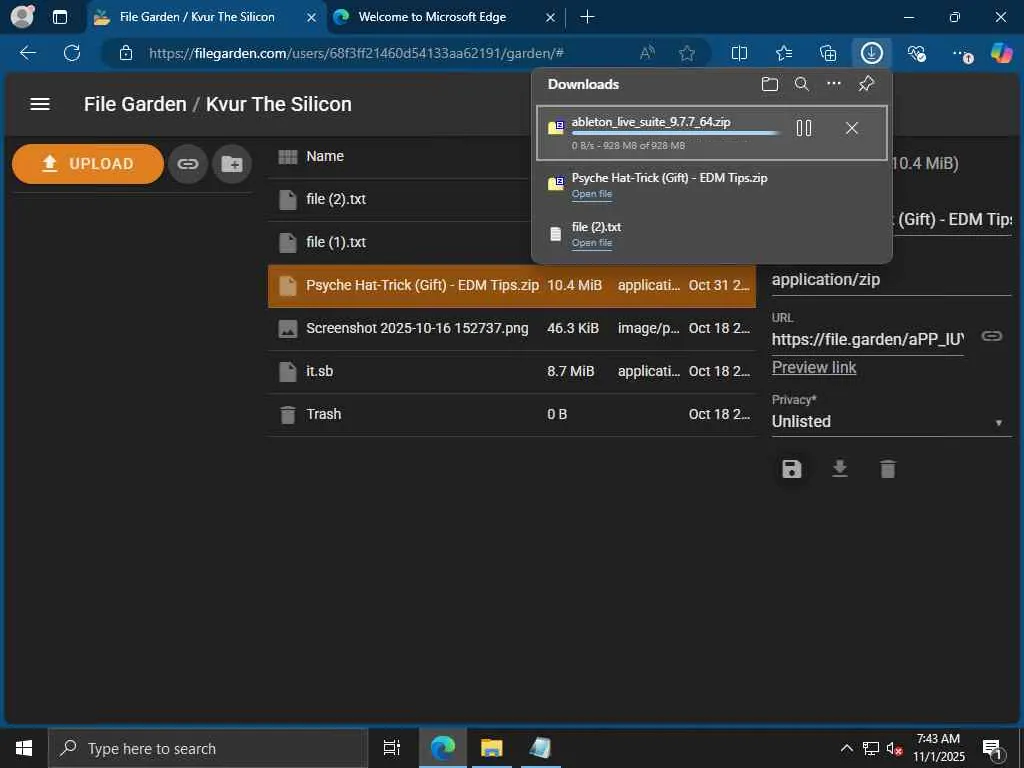
Task: Click the site info lock icon
Action: (126, 53)
